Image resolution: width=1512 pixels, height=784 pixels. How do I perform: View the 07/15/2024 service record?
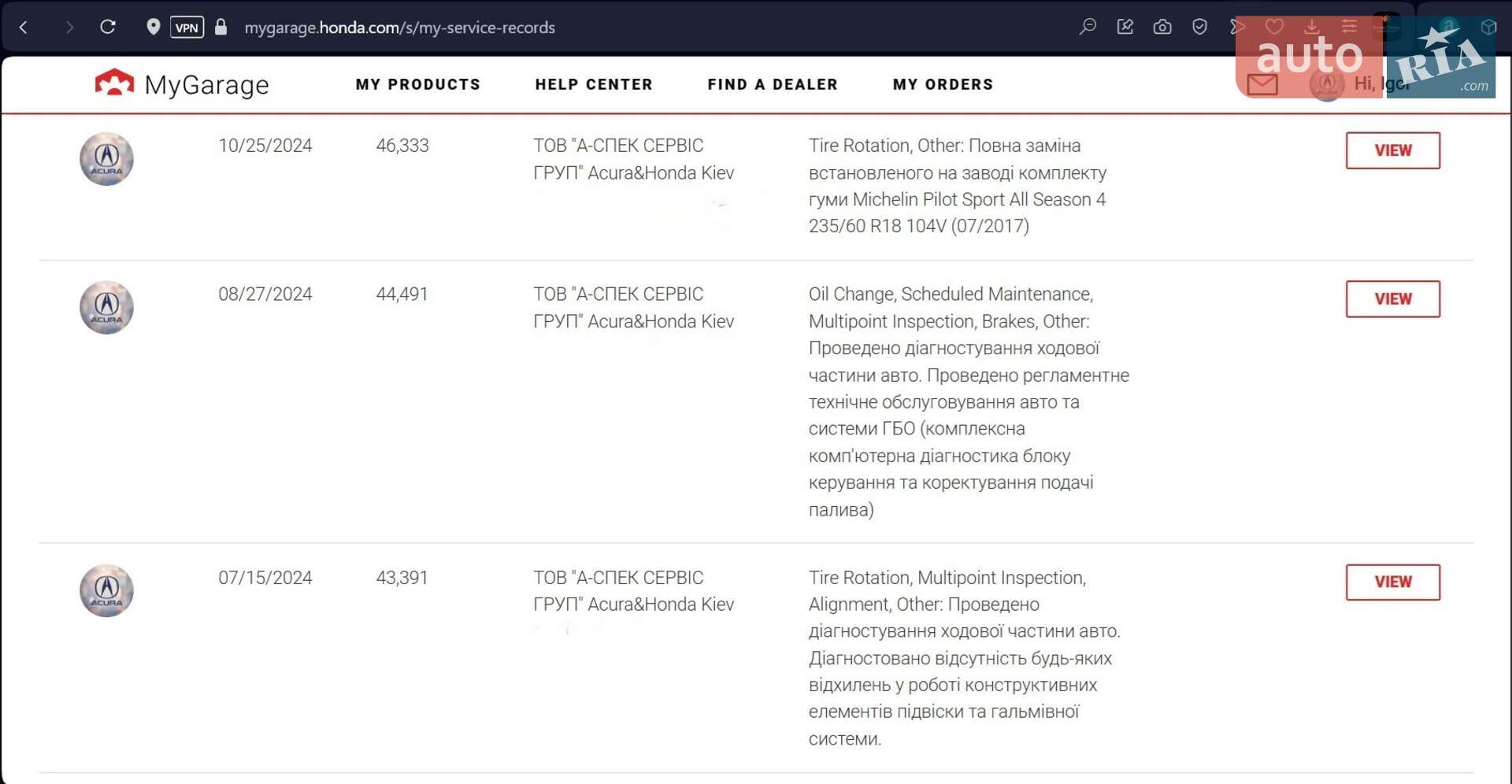pos(1392,582)
